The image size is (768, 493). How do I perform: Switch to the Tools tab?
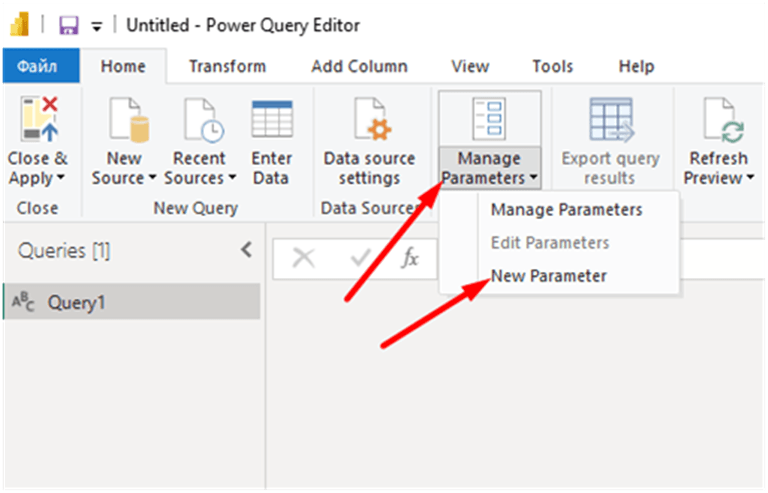(x=552, y=66)
